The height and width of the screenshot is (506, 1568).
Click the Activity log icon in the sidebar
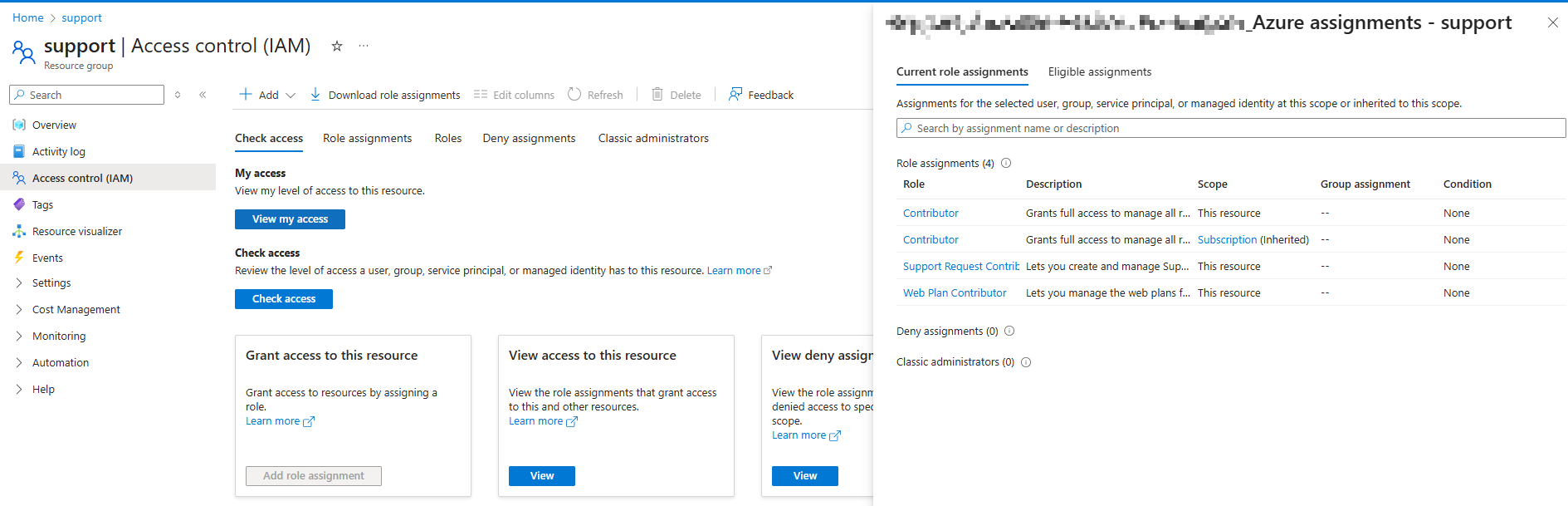coord(19,151)
